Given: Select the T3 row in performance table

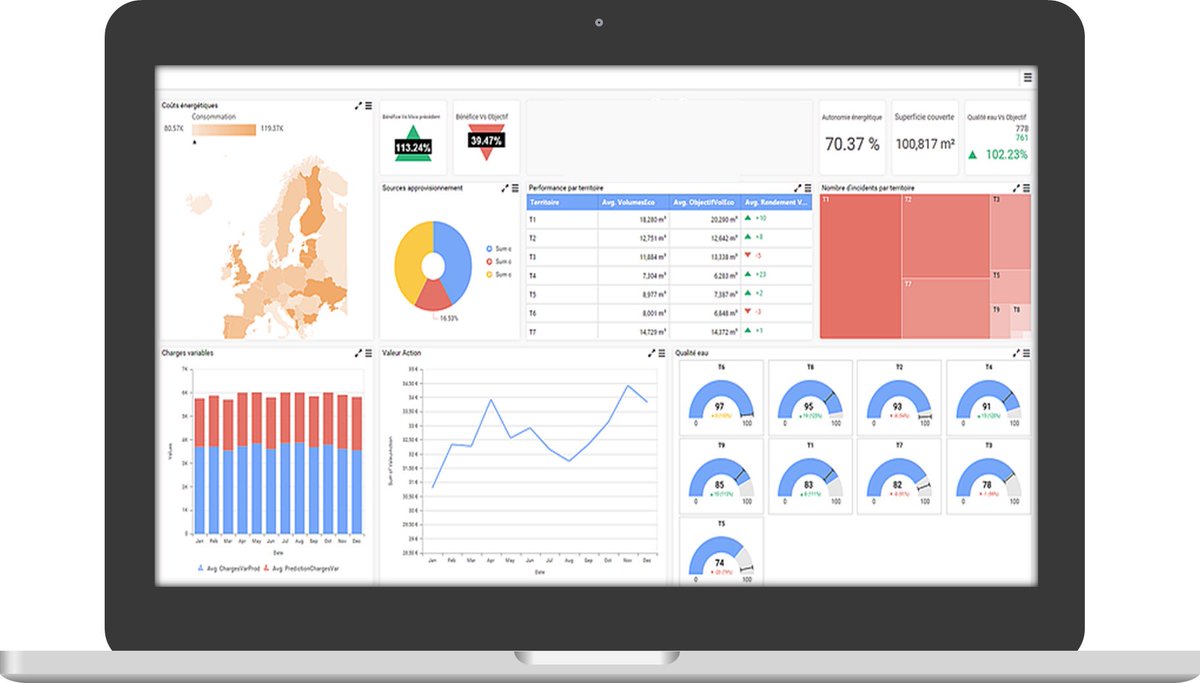Looking at the screenshot, I should point(670,256).
